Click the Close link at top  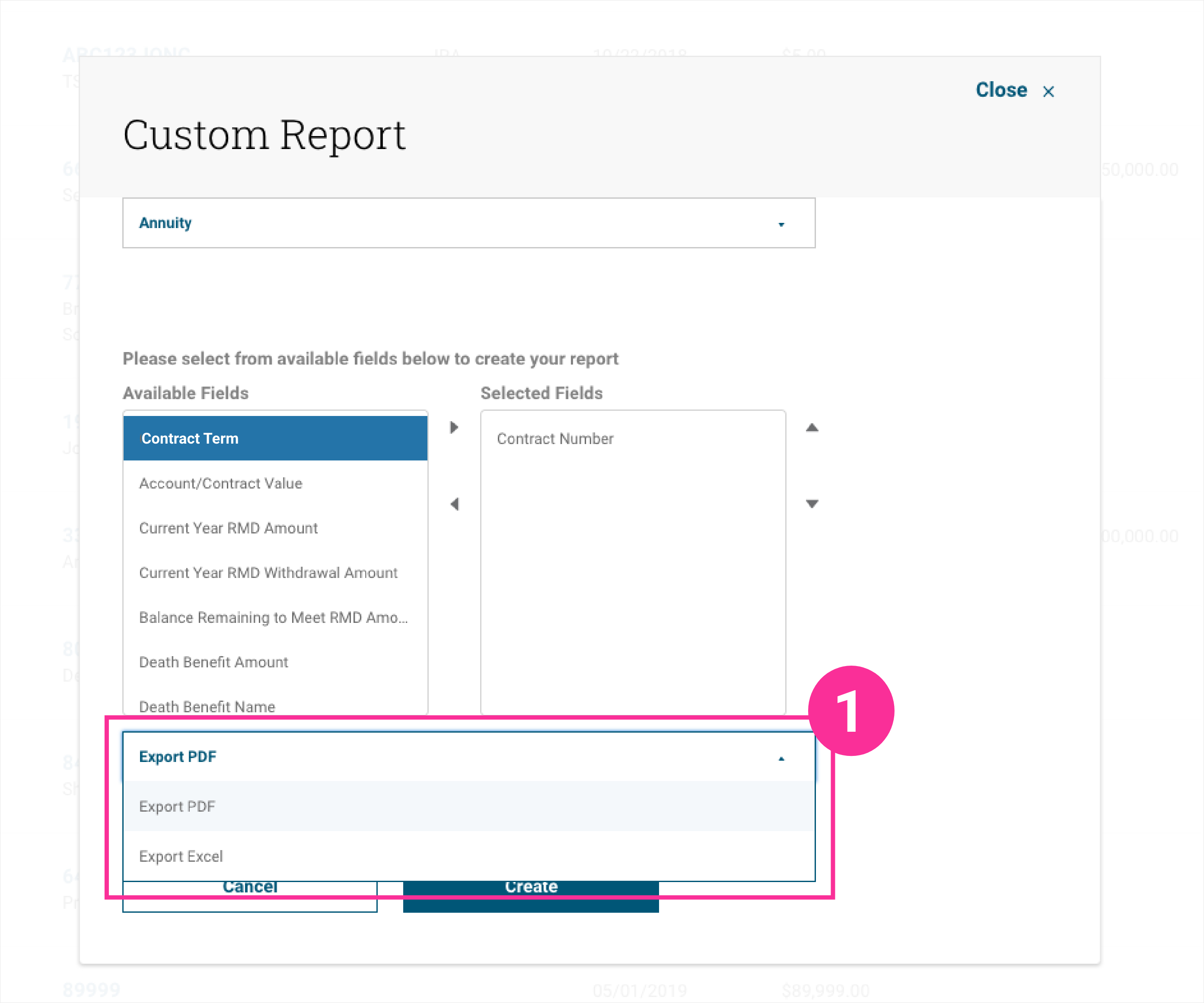click(x=1001, y=90)
